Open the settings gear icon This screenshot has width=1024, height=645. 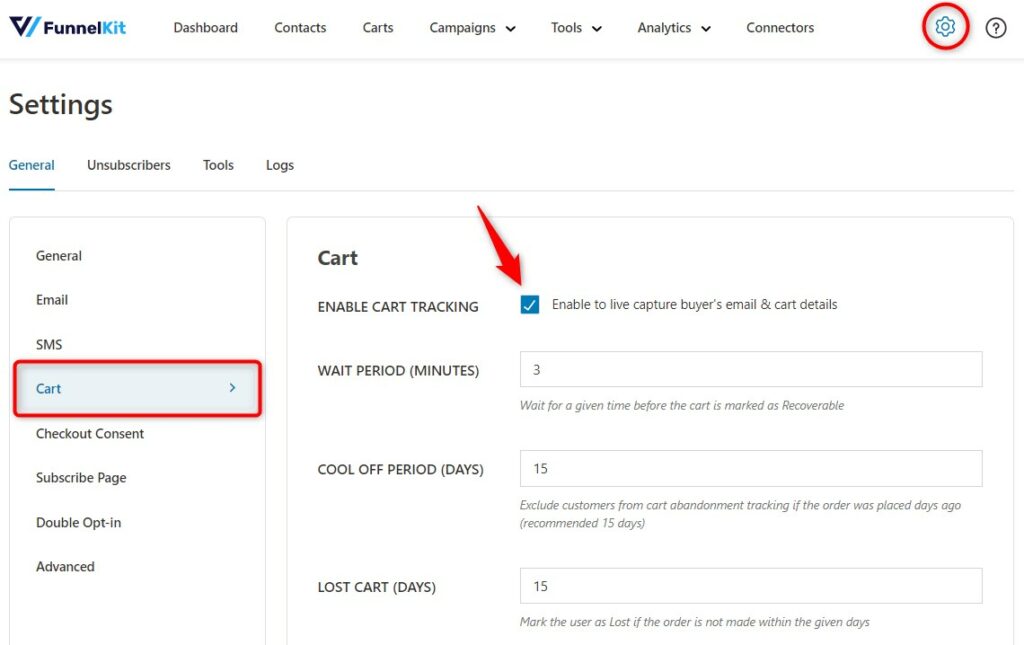coord(944,27)
